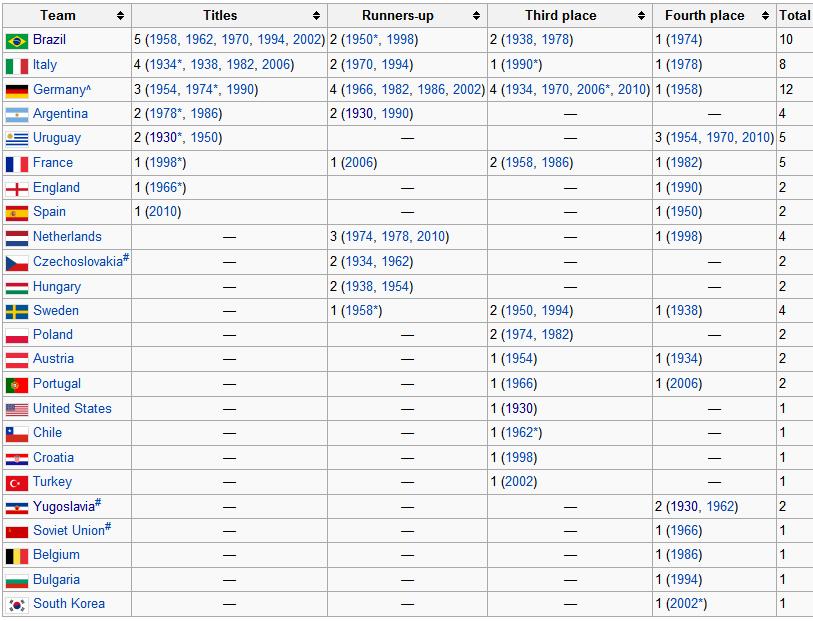Click the Netherlands flag icon
Image resolution: width=813 pixels, height=621 pixels.
17,238
